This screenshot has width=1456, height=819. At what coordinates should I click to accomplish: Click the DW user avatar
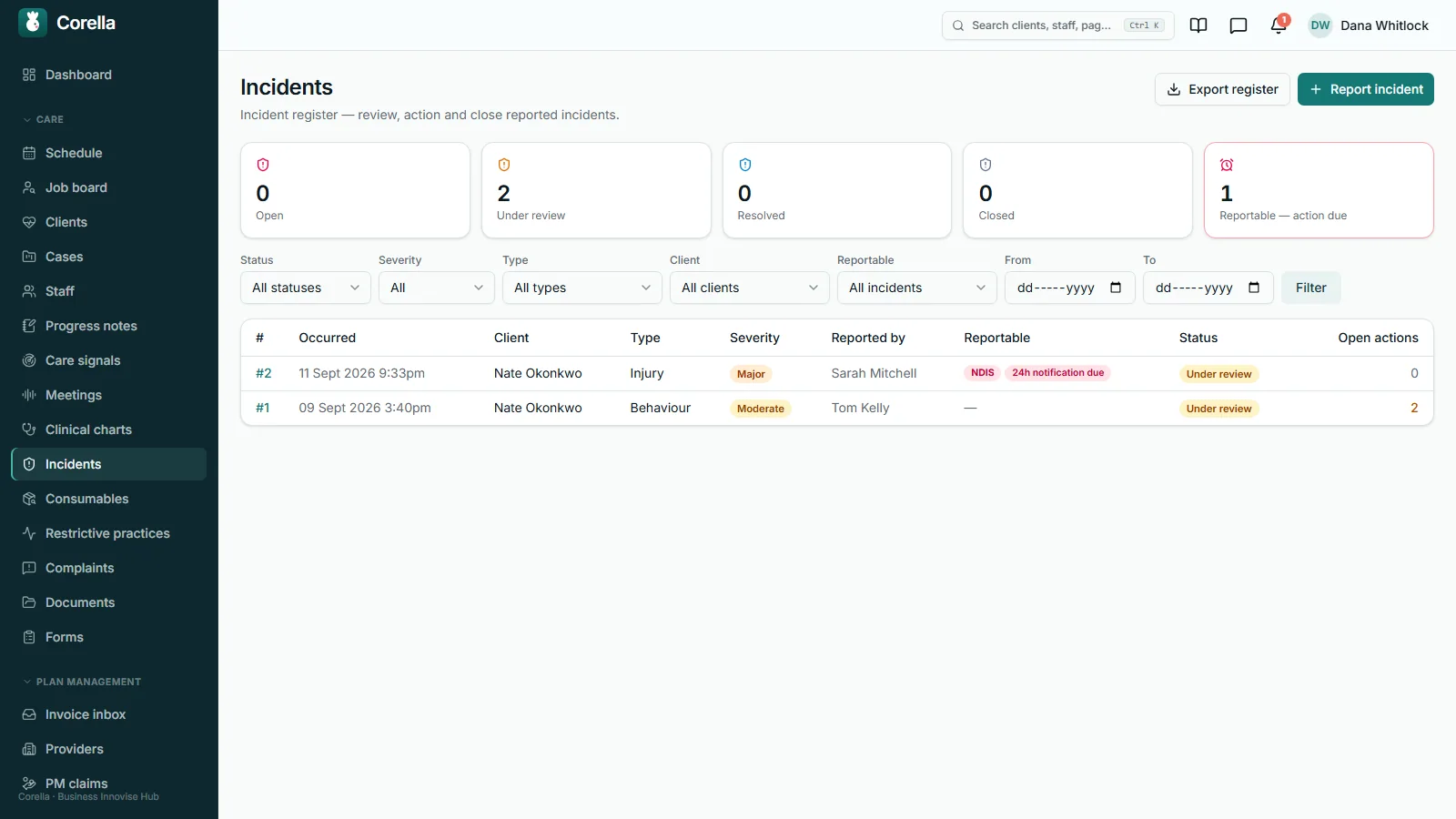tap(1320, 25)
